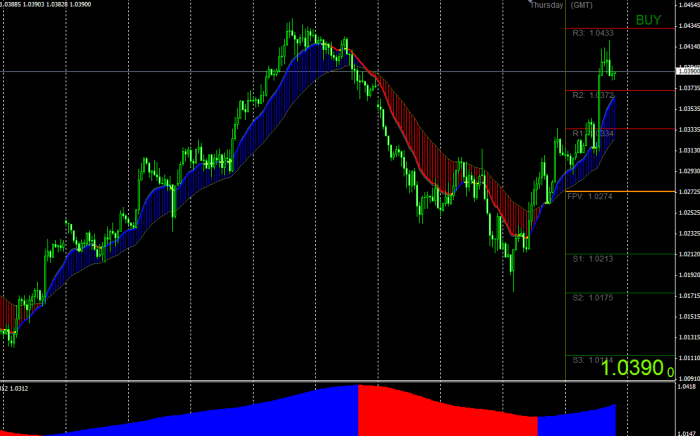The height and width of the screenshot is (436, 700).
Task: Click the 1.00910 value on price scale
Action: 689,379
